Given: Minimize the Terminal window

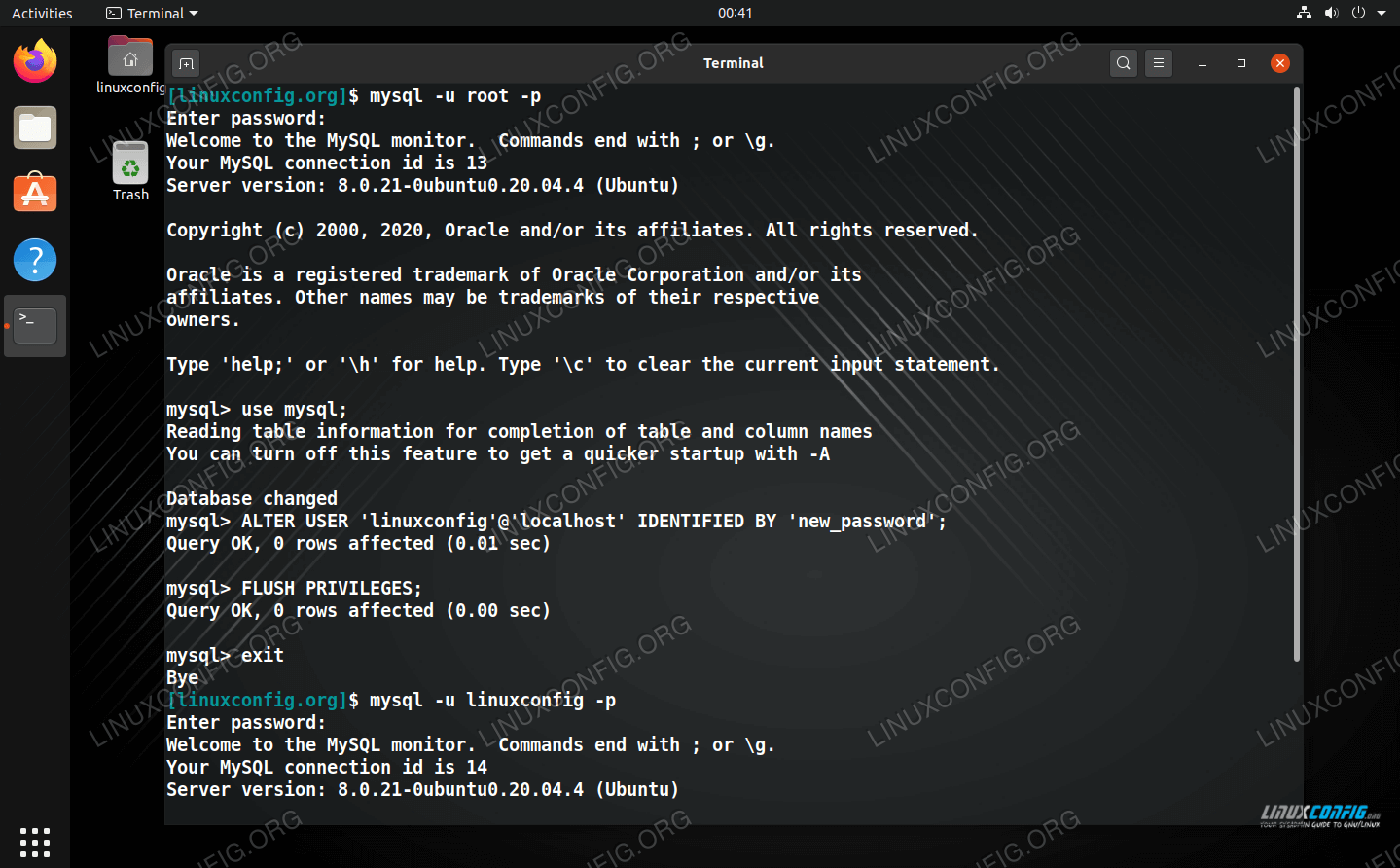Looking at the screenshot, I should pos(1203,63).
